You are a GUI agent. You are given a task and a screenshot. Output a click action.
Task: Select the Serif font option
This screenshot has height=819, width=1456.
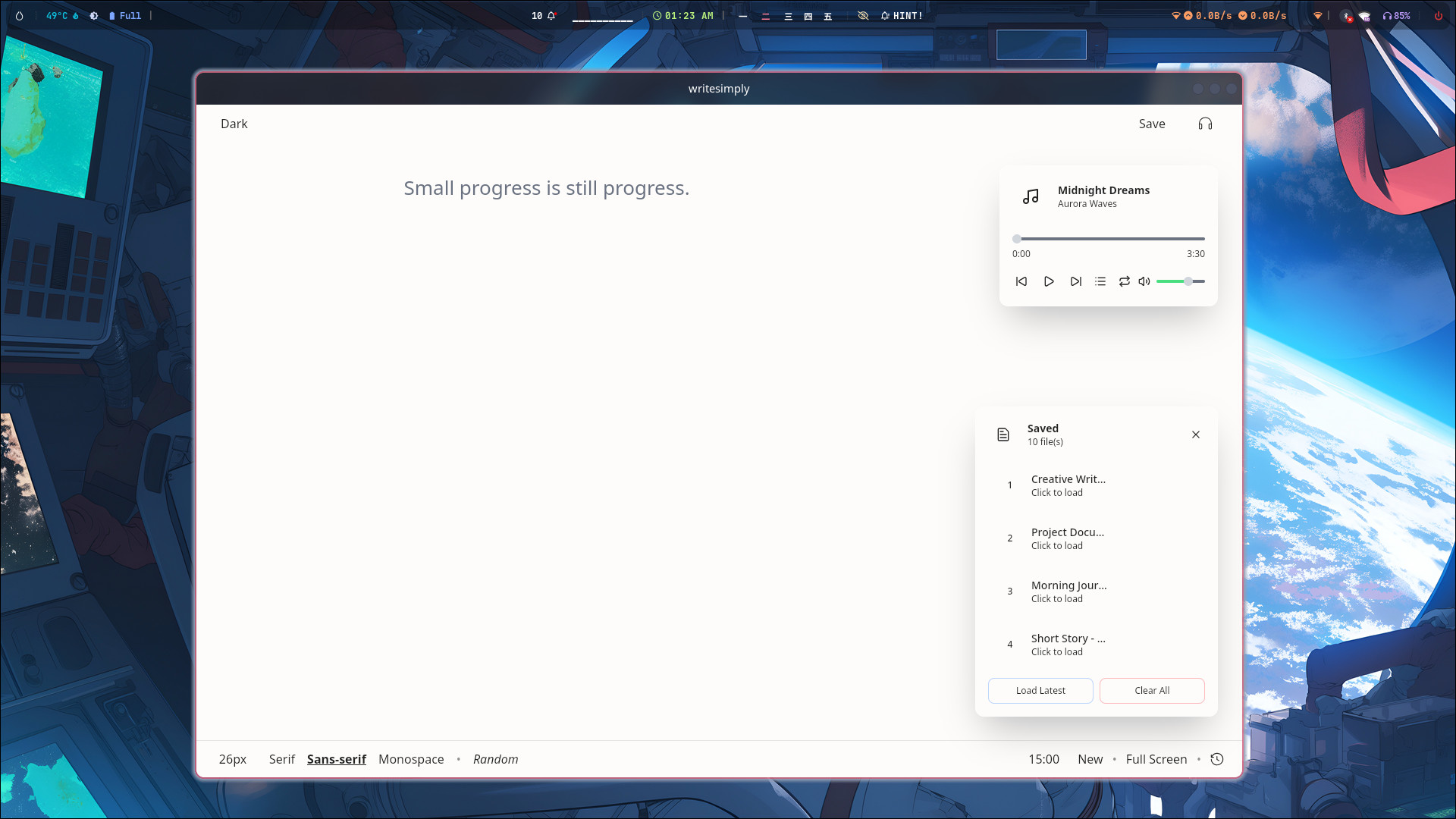pyautogui.click(x=281, y=759)
